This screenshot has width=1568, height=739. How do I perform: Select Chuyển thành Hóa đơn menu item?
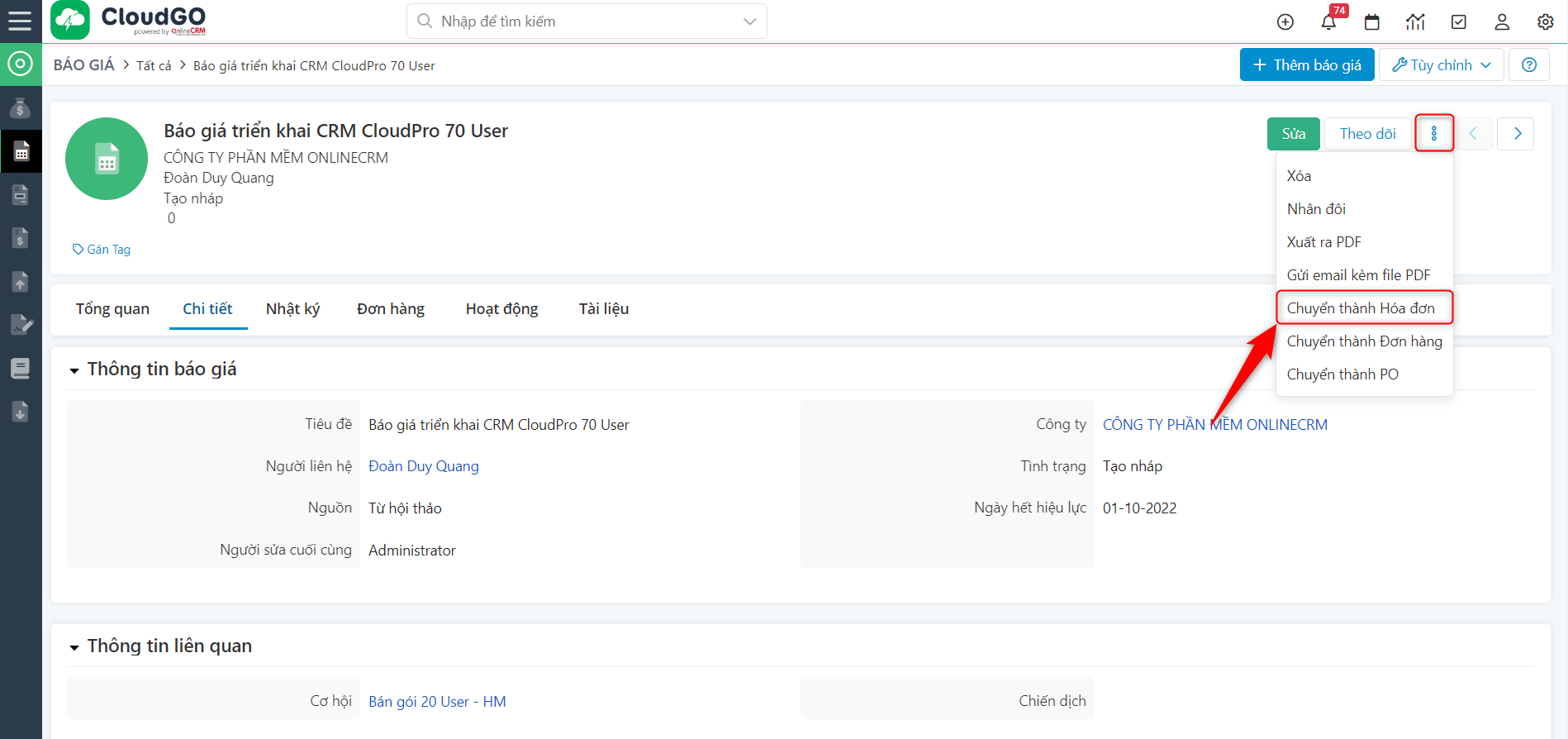(x=1361, y=308)
